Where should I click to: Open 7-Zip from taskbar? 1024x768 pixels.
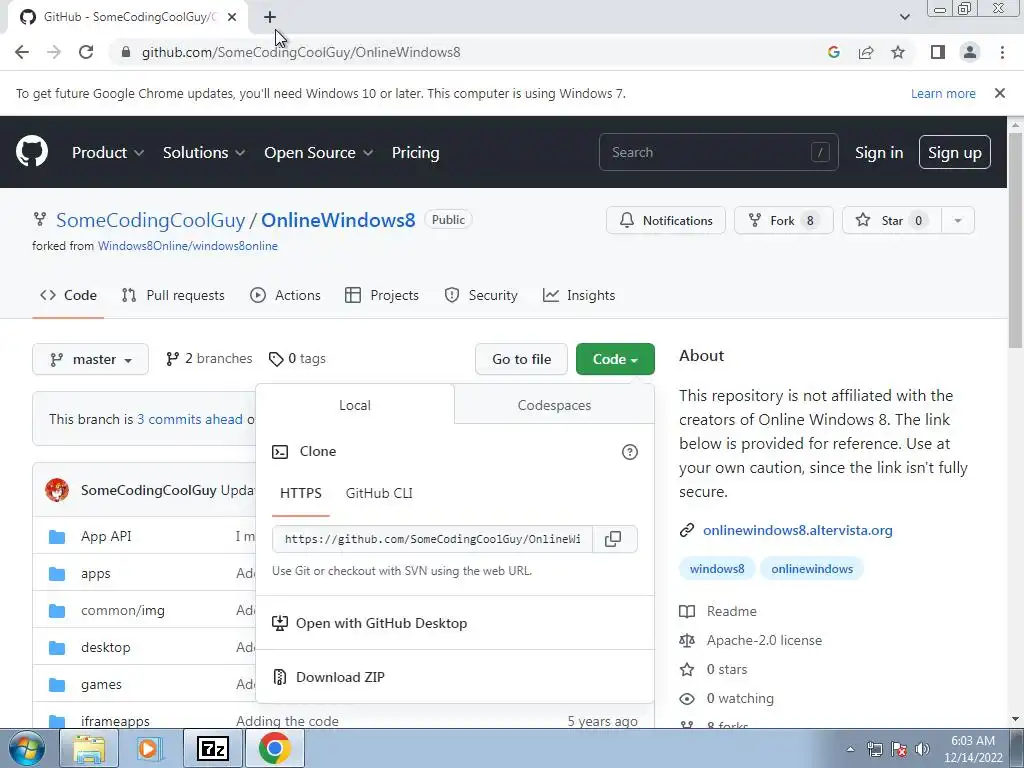pos(213,748)
